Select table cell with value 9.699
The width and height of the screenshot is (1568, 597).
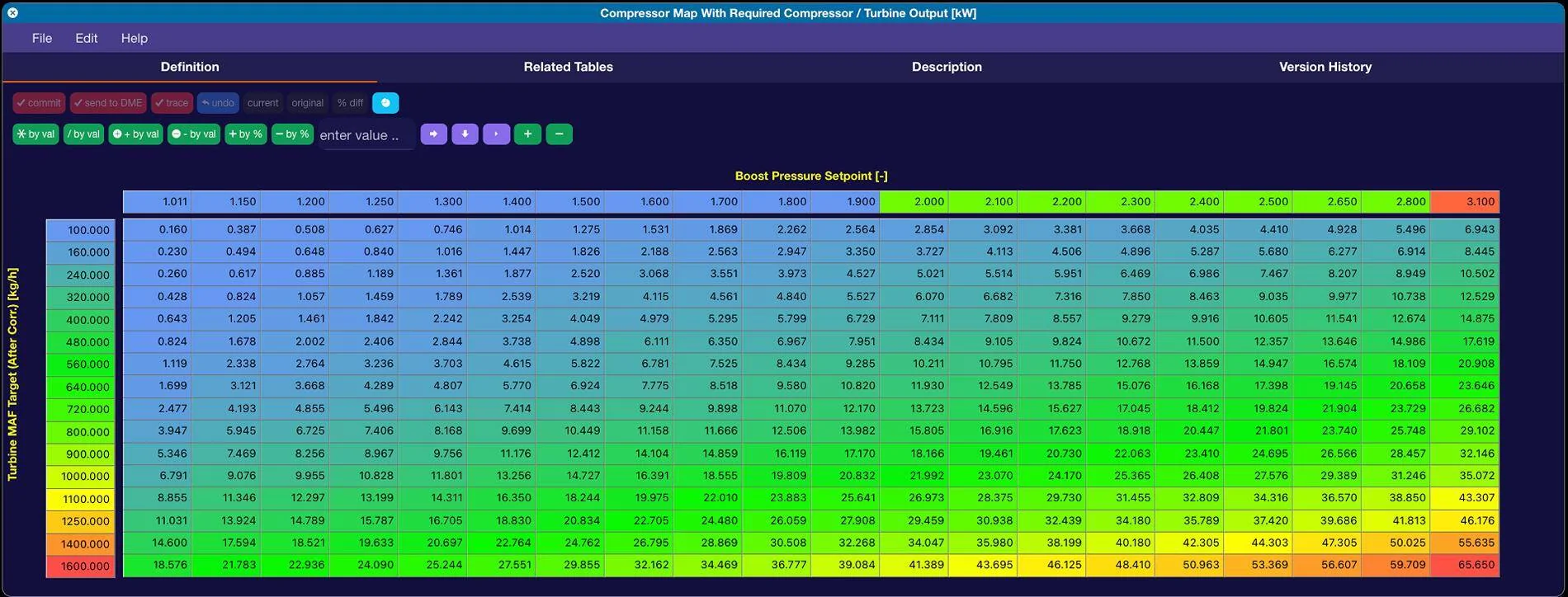pos(501,430)
